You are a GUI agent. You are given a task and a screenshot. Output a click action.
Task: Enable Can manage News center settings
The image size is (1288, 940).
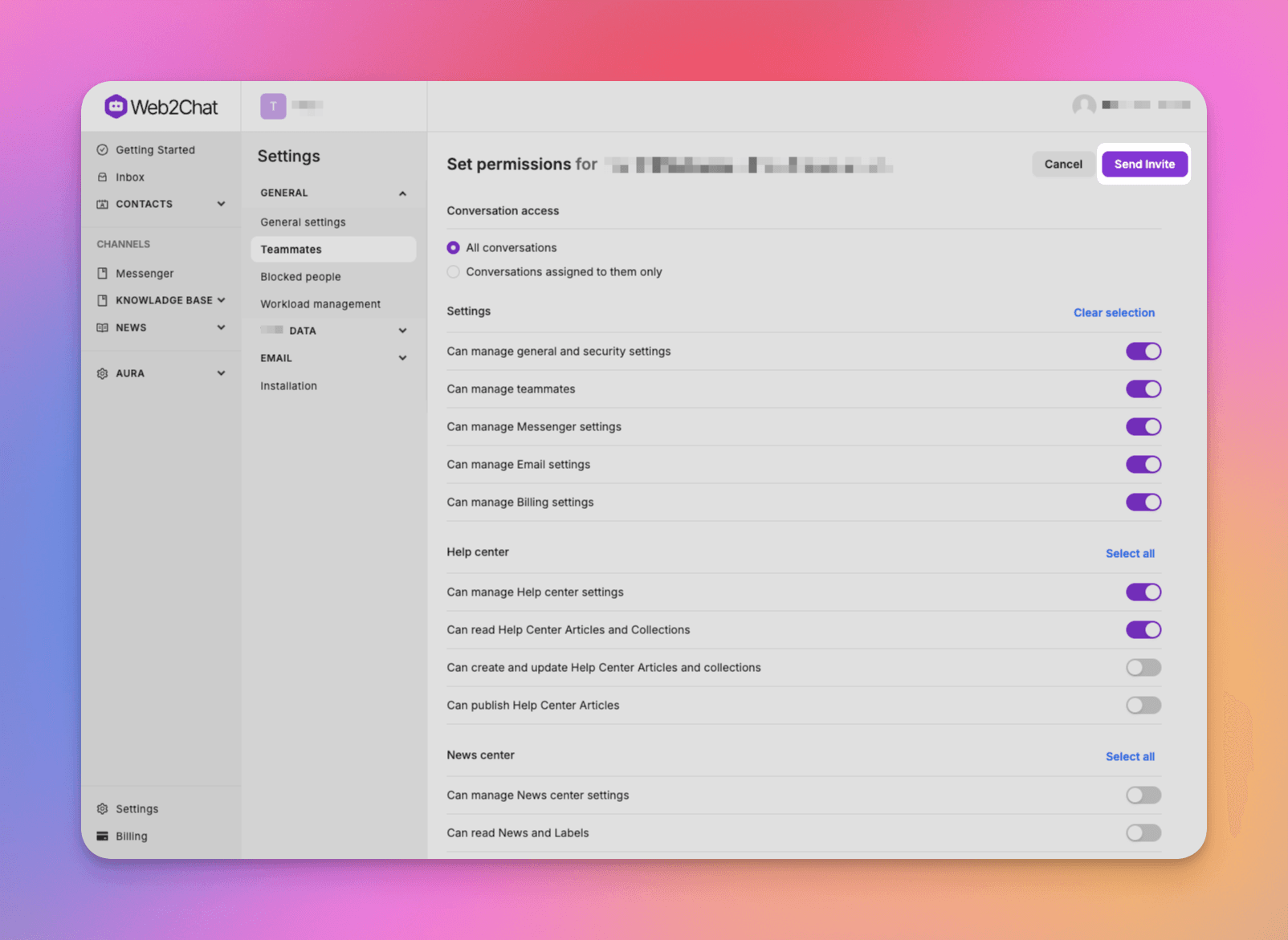coord(1143,795)
